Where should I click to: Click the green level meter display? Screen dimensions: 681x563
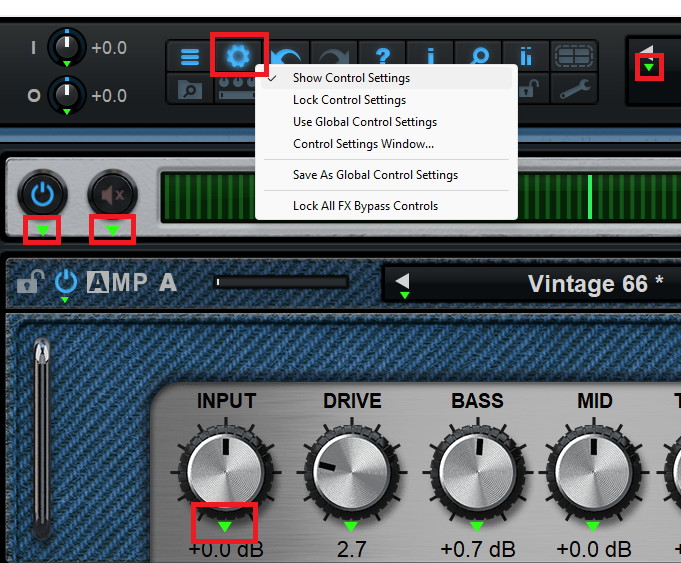(420, 197)
